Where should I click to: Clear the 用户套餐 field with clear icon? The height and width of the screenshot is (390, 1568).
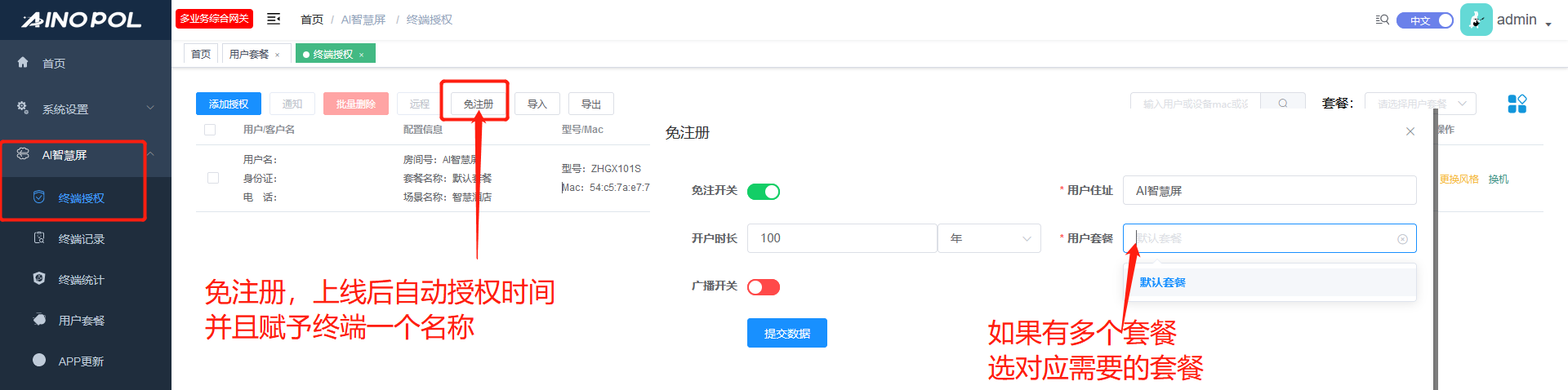(1402, 239)
